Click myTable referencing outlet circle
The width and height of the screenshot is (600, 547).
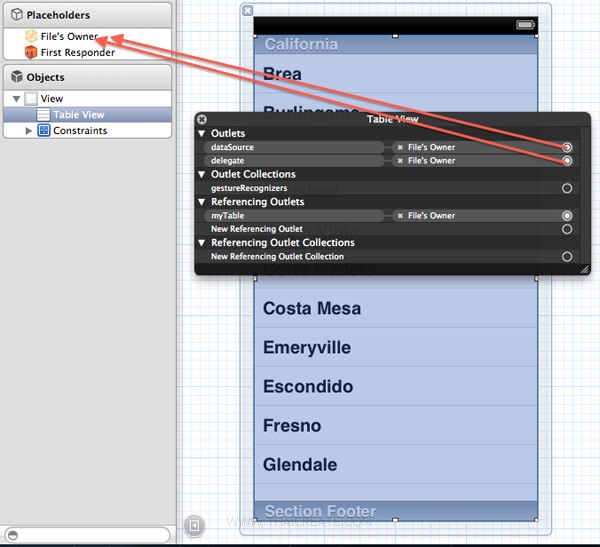tap(567, 216)
